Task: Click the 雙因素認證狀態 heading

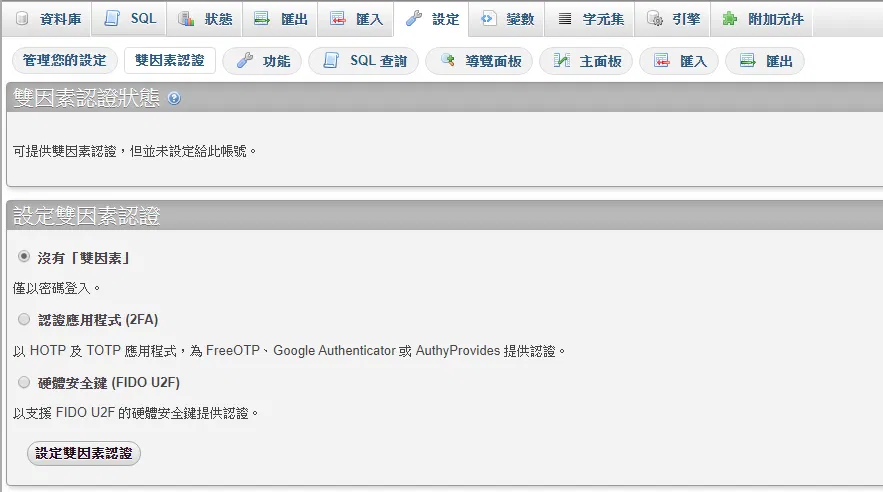Action: [87, 98]
